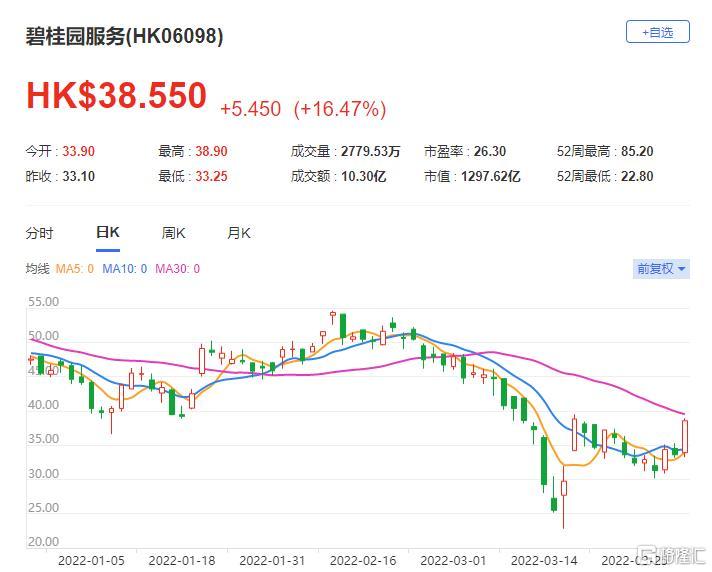Screen dimensions: 712x572
Task: Click the 2022-01-05 date on the x-axis
Action: (92, 562)
